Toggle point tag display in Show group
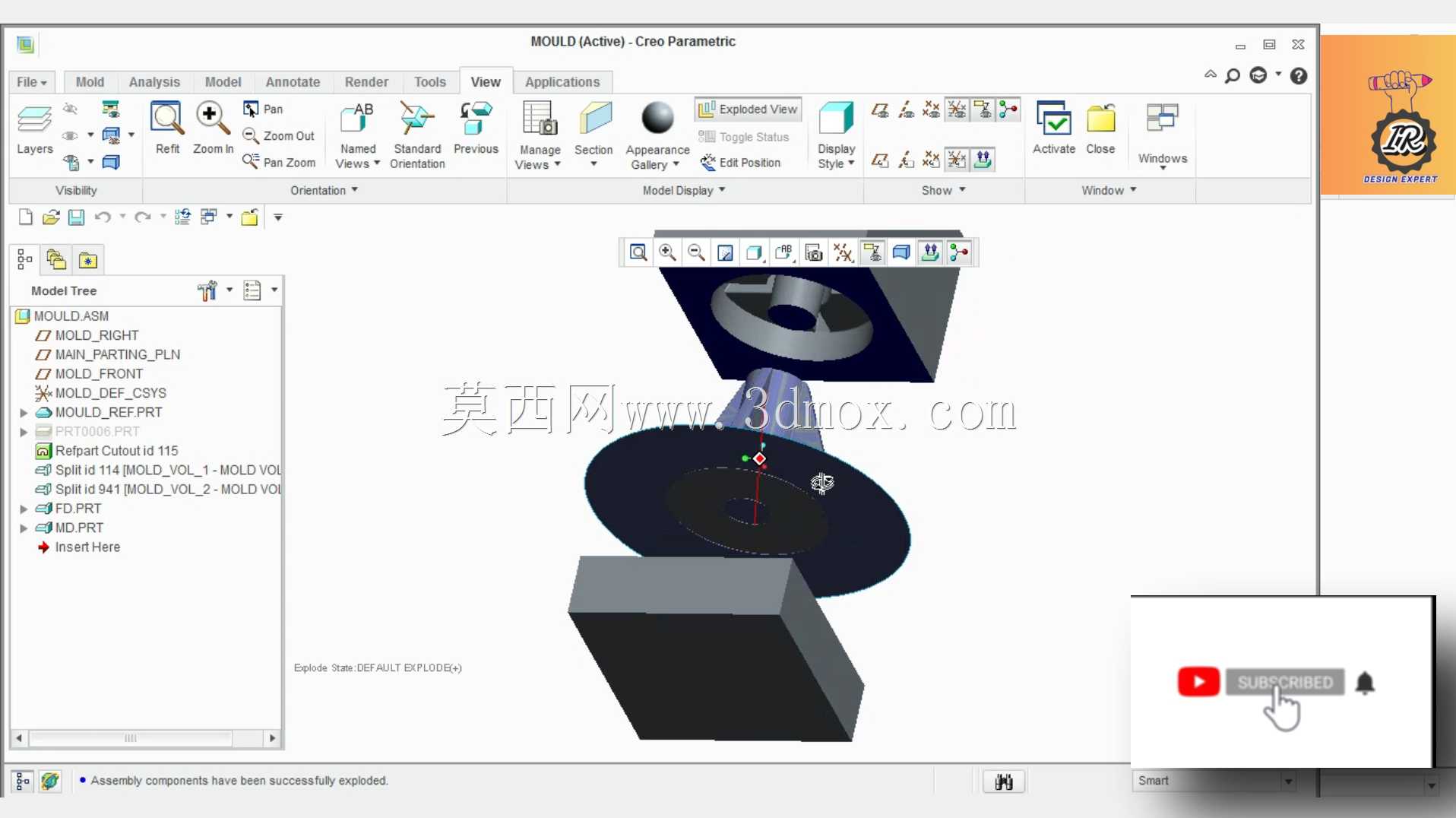This screenshot has height=818, width=1456. pos(931,159)
